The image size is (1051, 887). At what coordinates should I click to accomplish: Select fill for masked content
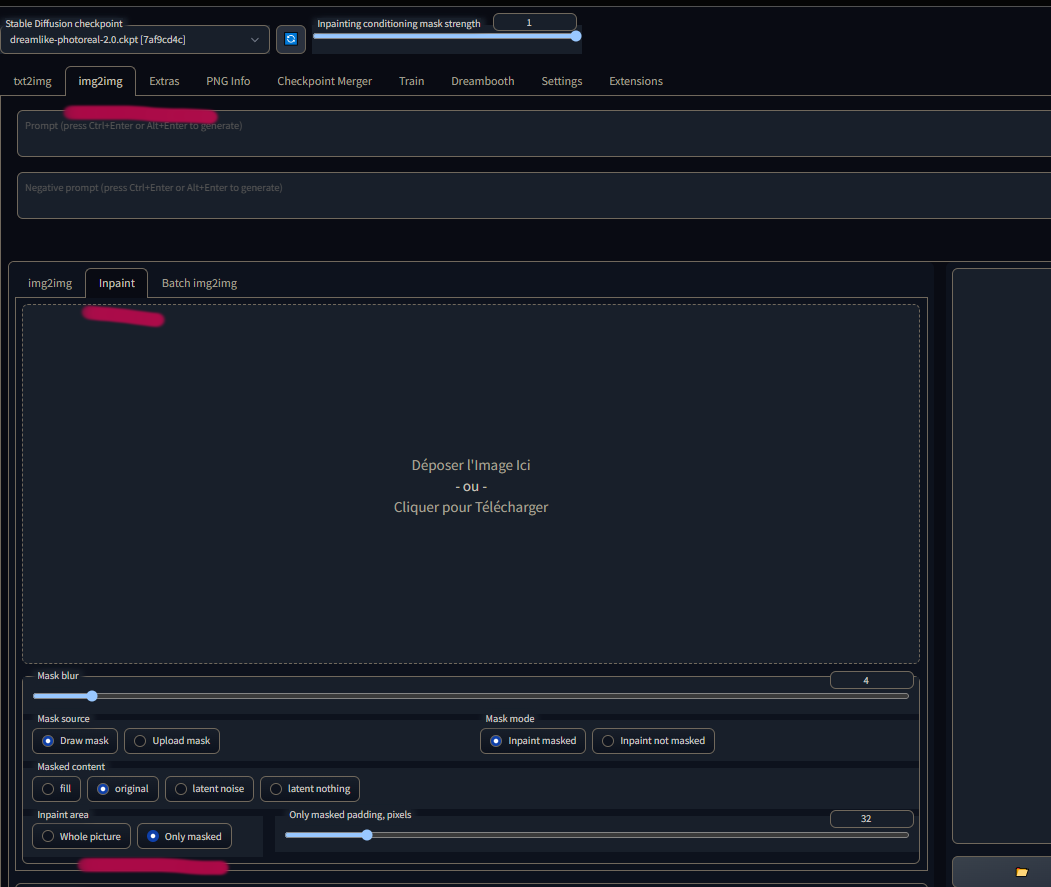point(57,789)
